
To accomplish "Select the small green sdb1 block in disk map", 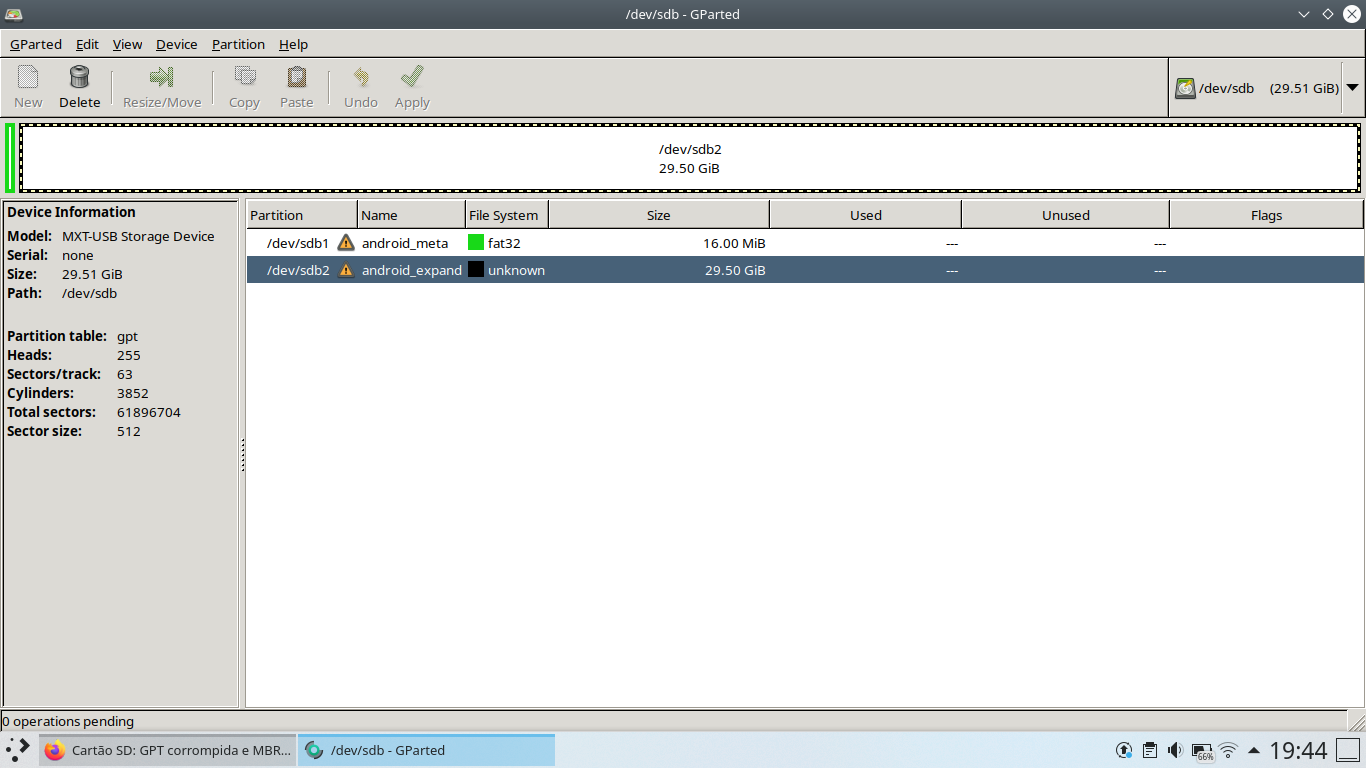I will click(x=10, y=158).
